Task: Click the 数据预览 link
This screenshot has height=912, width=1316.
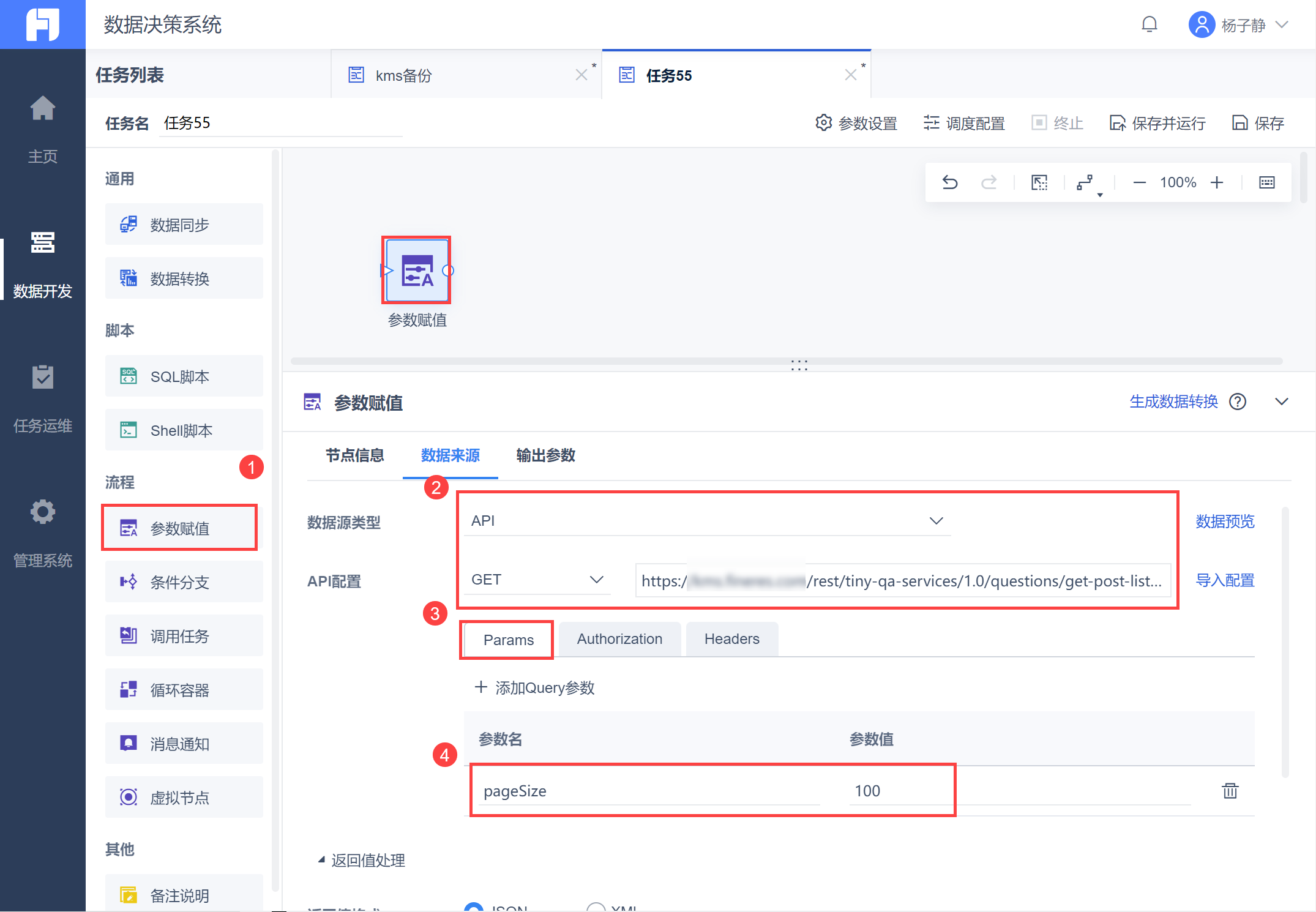Action: coord(1225,521)
